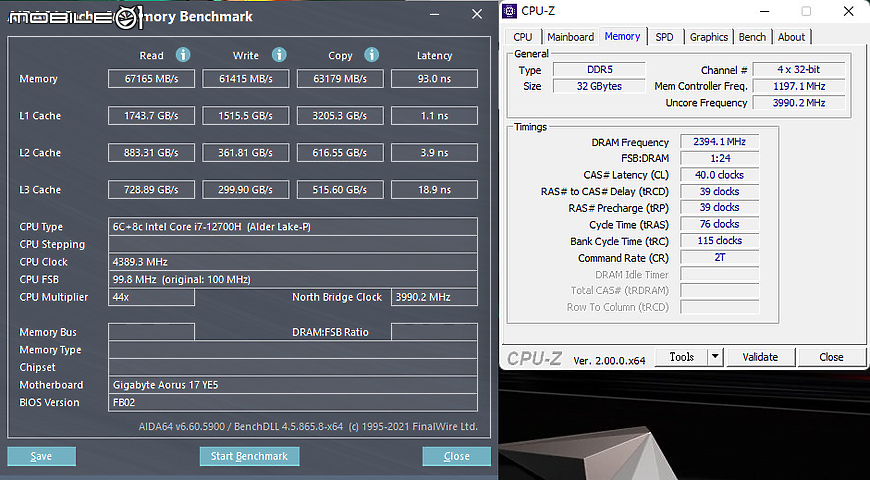Screen dimensions: 870x480
Task: Click the DRAM Frequency value 2394.1 MHz
Action: tap(720, 142)
